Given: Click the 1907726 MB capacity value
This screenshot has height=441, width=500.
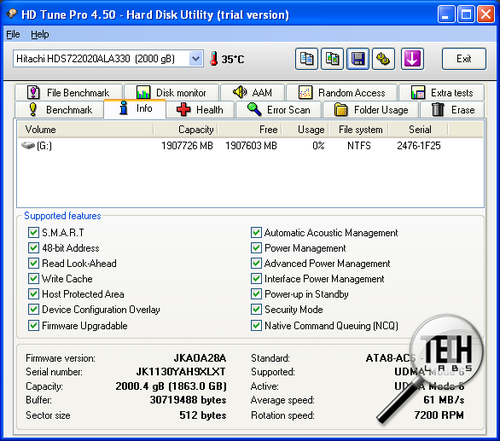Looking at the screenshot, I should (187, 146).
